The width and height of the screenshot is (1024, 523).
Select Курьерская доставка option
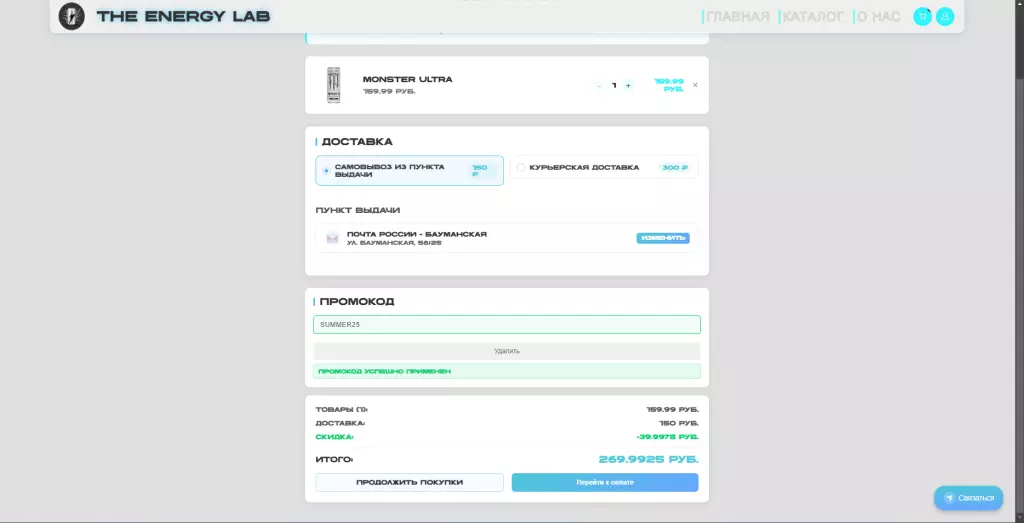point(604,167)
